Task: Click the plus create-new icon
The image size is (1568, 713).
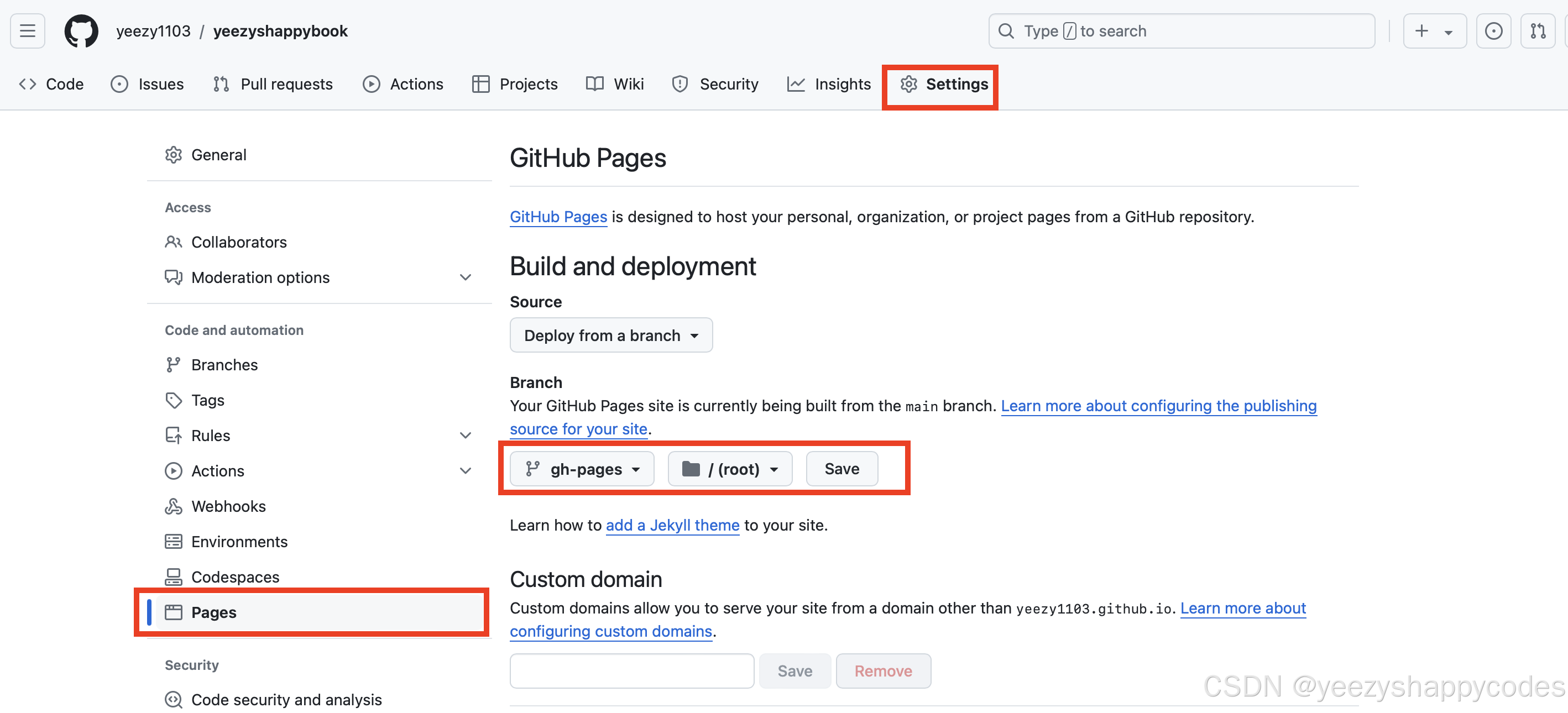Action: (x=1421, y=31)
